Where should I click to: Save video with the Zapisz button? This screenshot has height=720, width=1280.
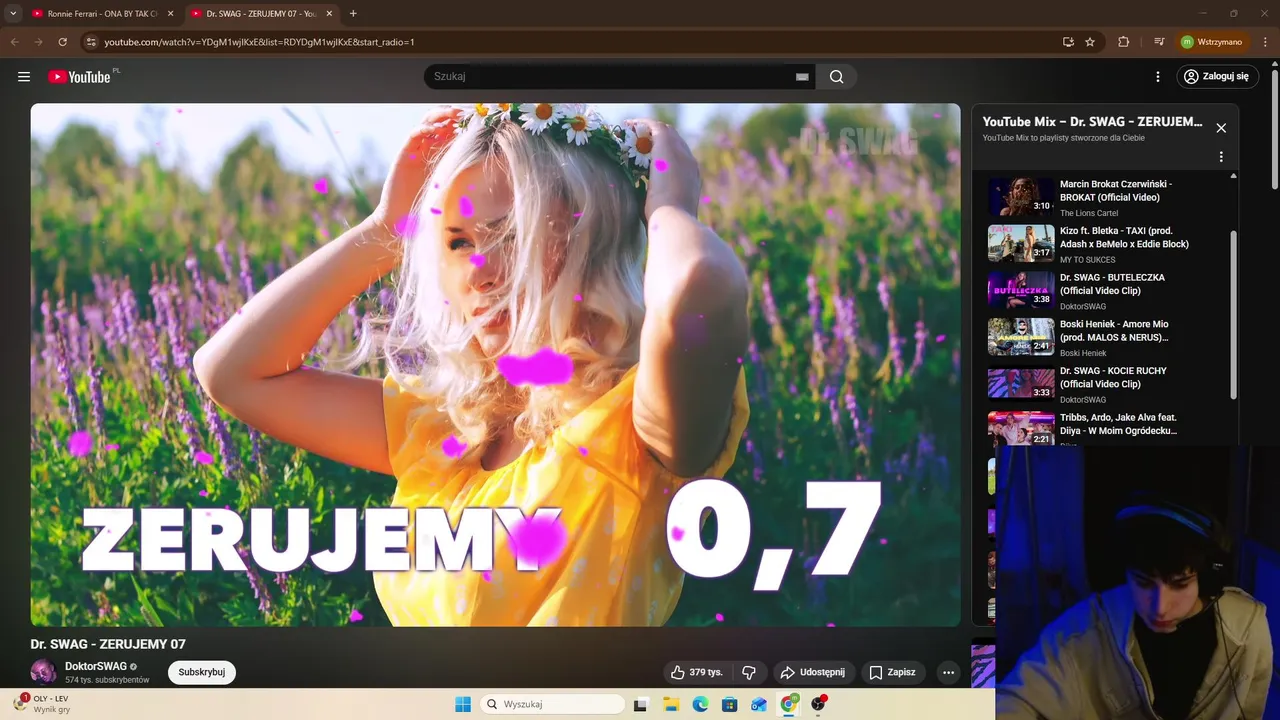[x=892, y=672]
